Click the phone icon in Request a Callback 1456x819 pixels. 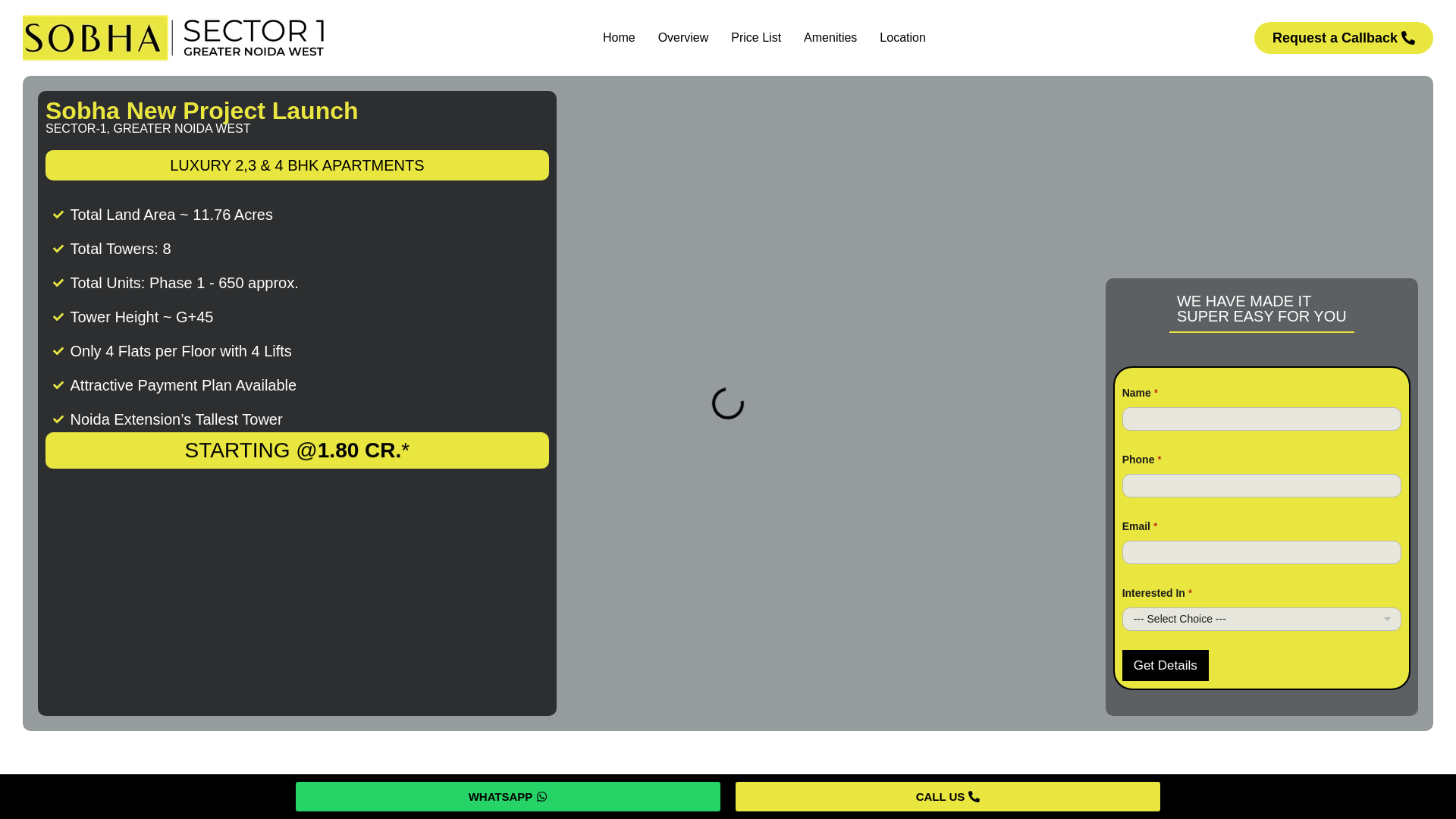(x=1408, y=38)
